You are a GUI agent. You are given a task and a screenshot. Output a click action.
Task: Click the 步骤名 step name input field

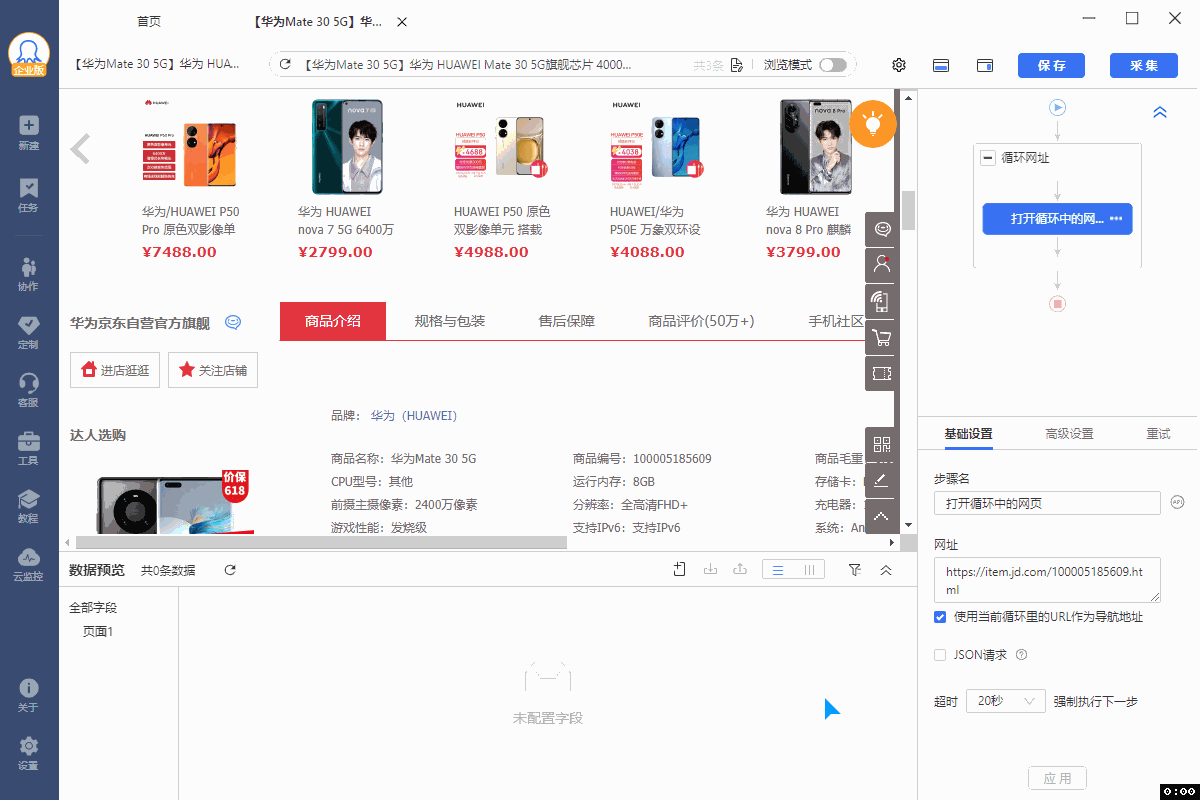[x=1047, y=503]
